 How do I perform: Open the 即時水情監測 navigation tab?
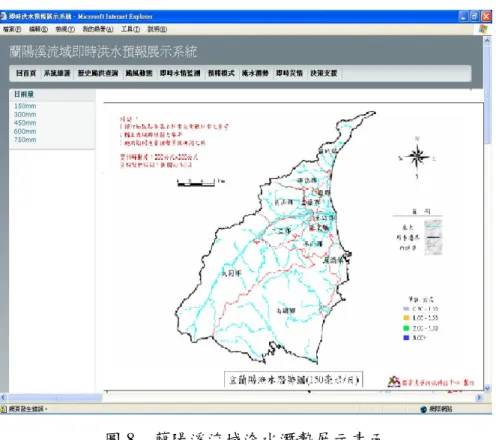180,73
